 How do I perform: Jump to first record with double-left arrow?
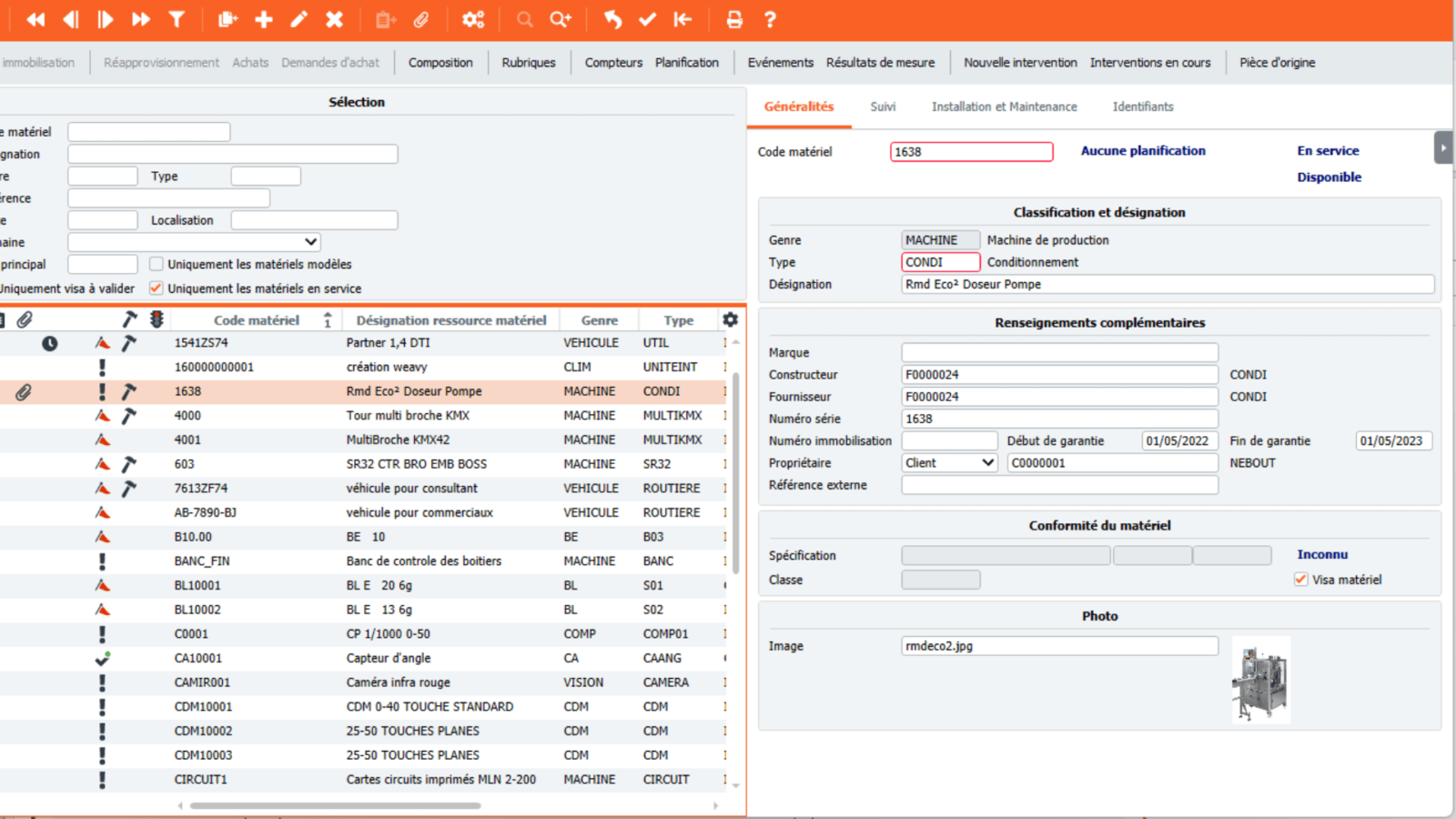point(35,19)
